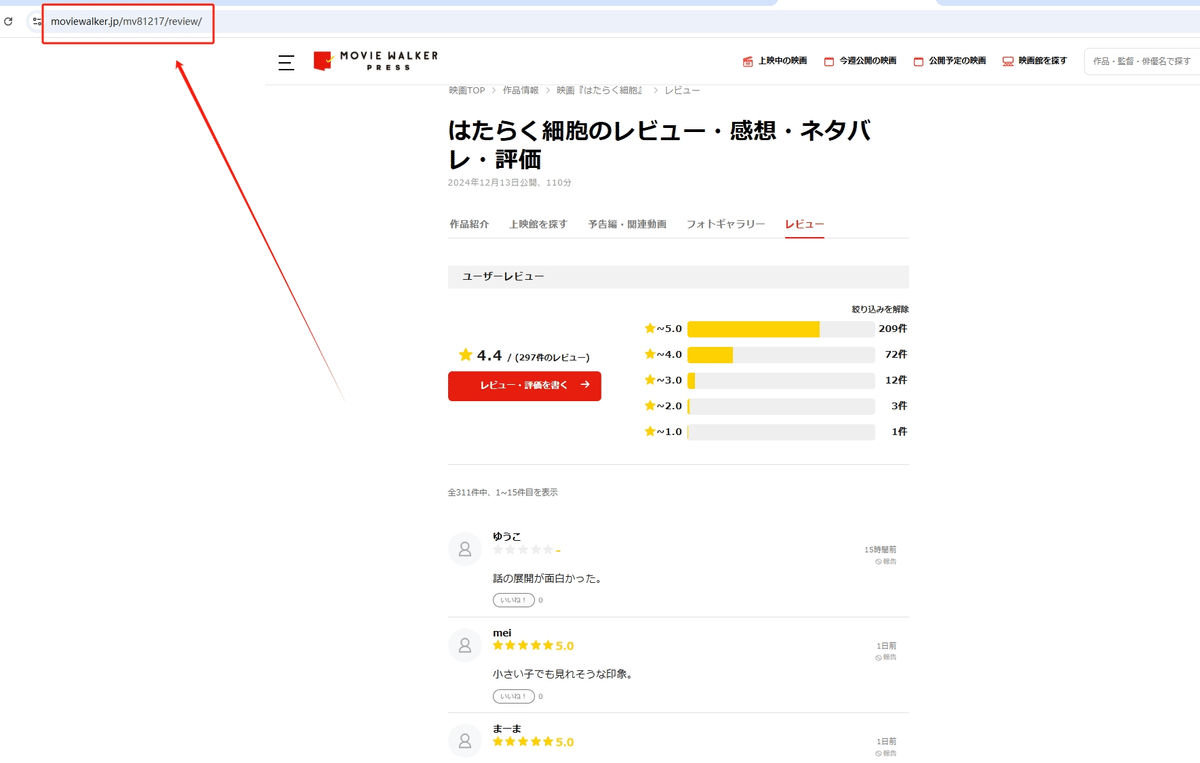Click the 72件 count text
Image resolution: width=1200 pixels, height=763 pixels.
(896, 355)
